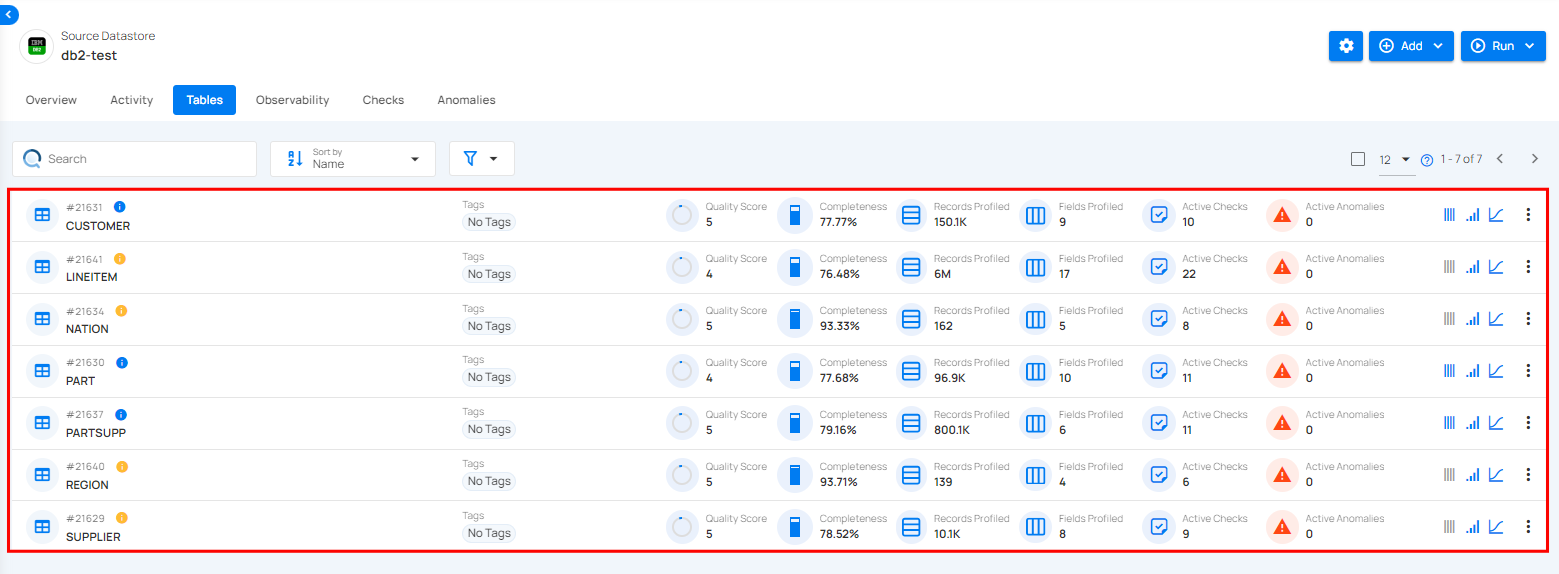Open the Add button dropdown
Screen dimensions: 1559x574
(x=1410, y=46)
